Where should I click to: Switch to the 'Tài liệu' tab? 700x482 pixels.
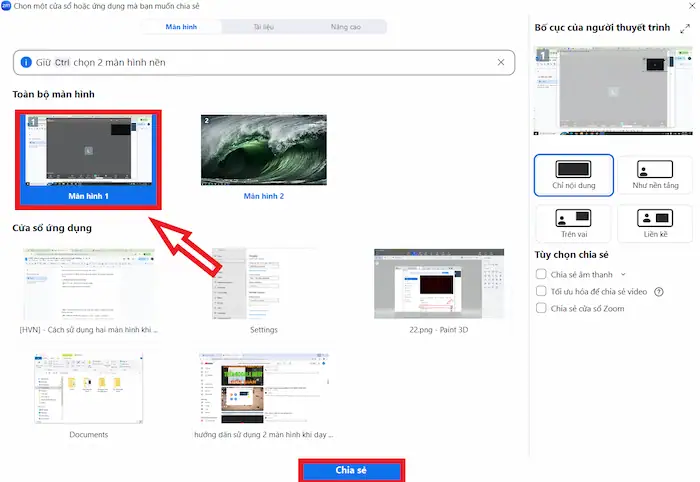pyautogui.click(x=264, y=27)
